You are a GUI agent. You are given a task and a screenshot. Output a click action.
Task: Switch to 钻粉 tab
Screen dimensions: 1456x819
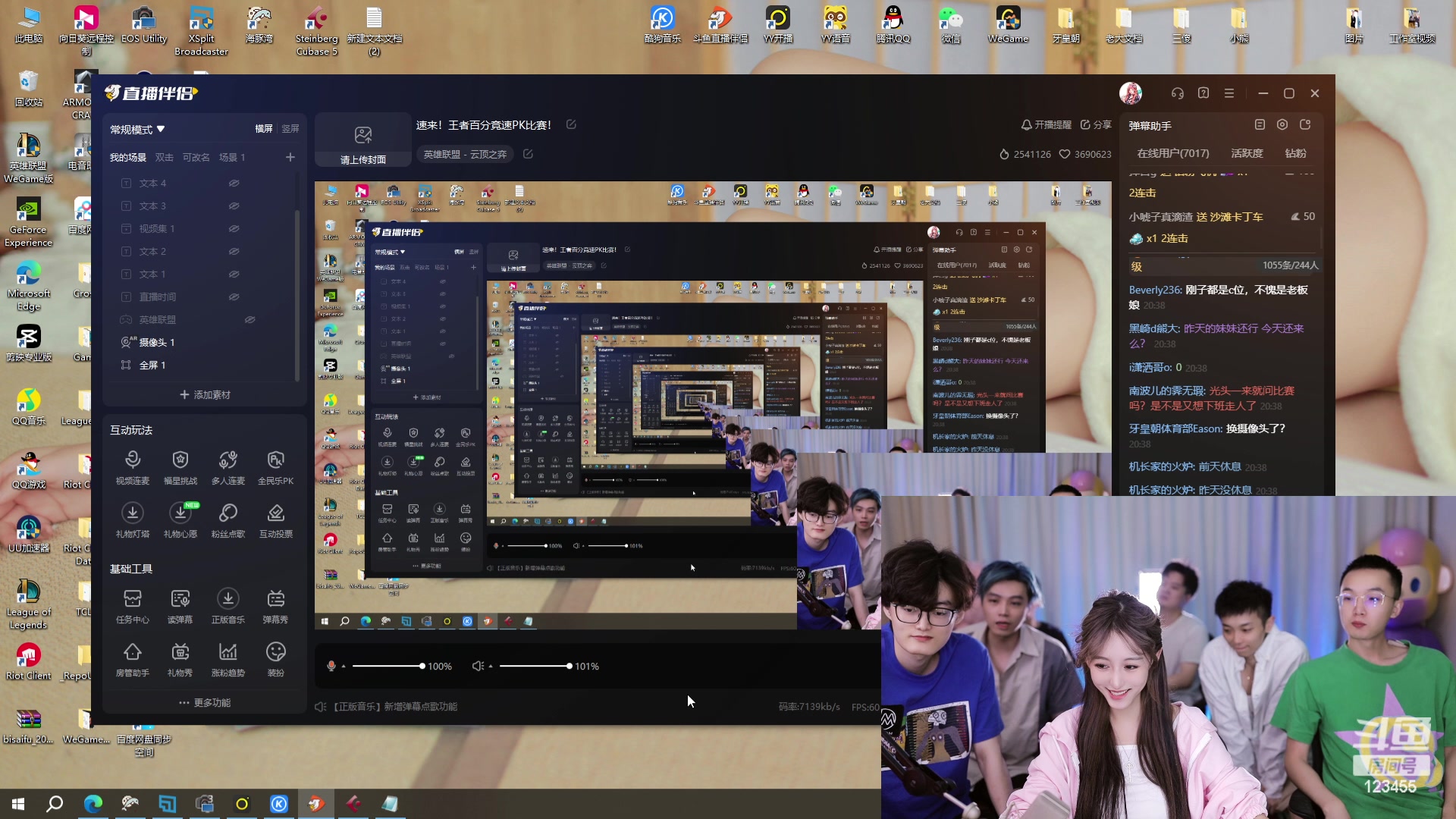tap(1295, 153)
